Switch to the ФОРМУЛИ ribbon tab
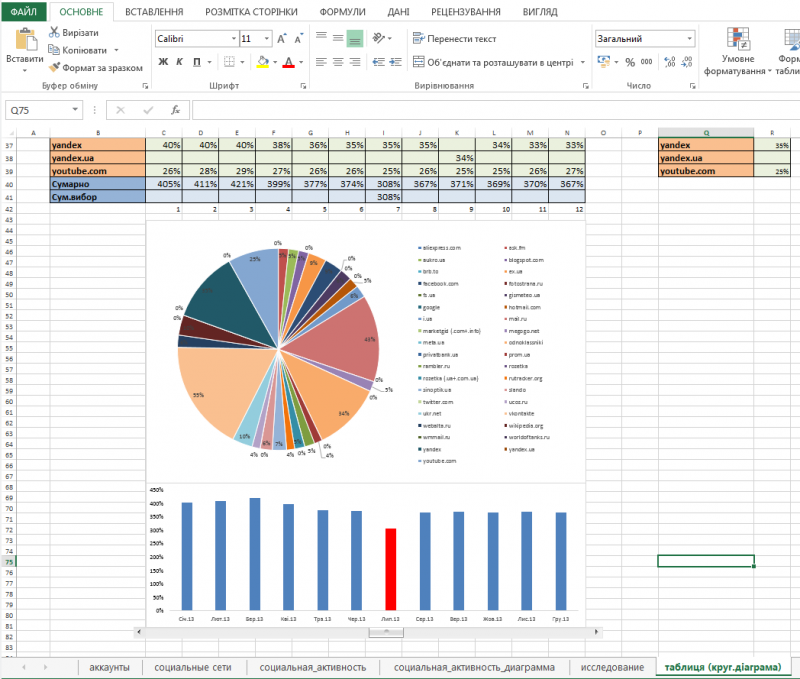This screenshot has height=679, width=800. (342, 12)
